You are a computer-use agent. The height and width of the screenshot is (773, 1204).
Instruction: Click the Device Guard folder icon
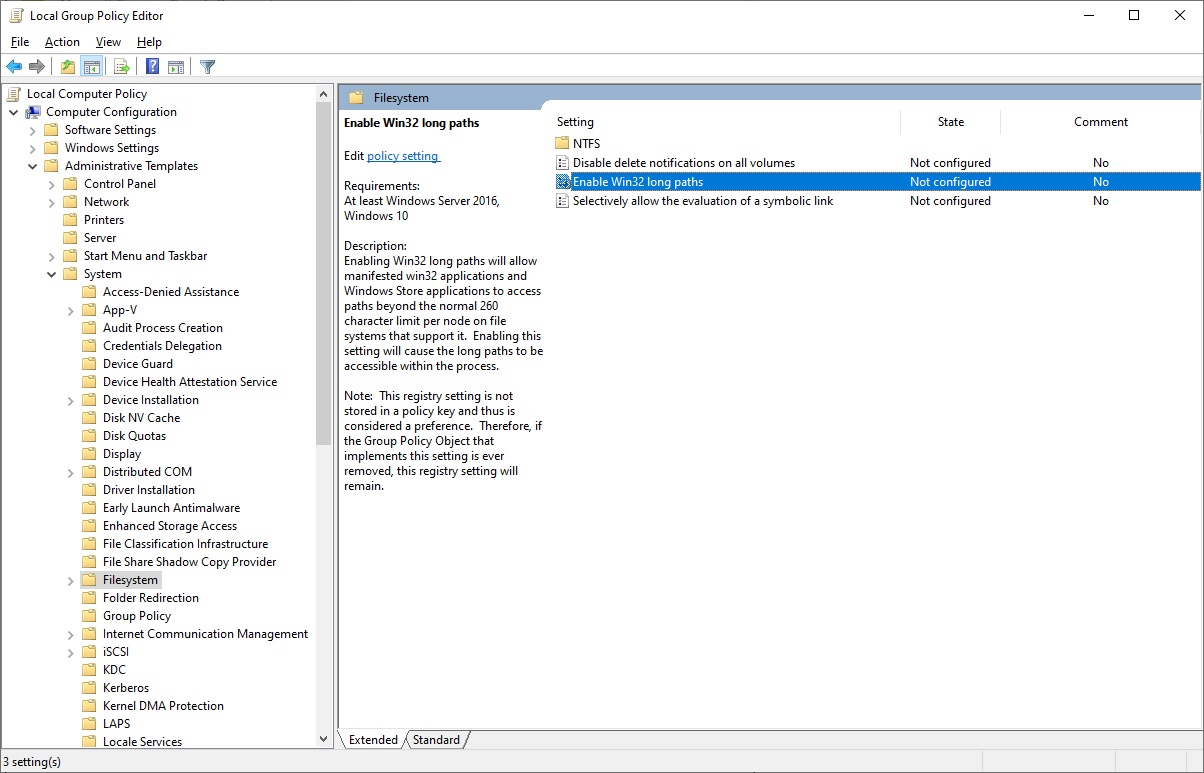coord(90,364)
